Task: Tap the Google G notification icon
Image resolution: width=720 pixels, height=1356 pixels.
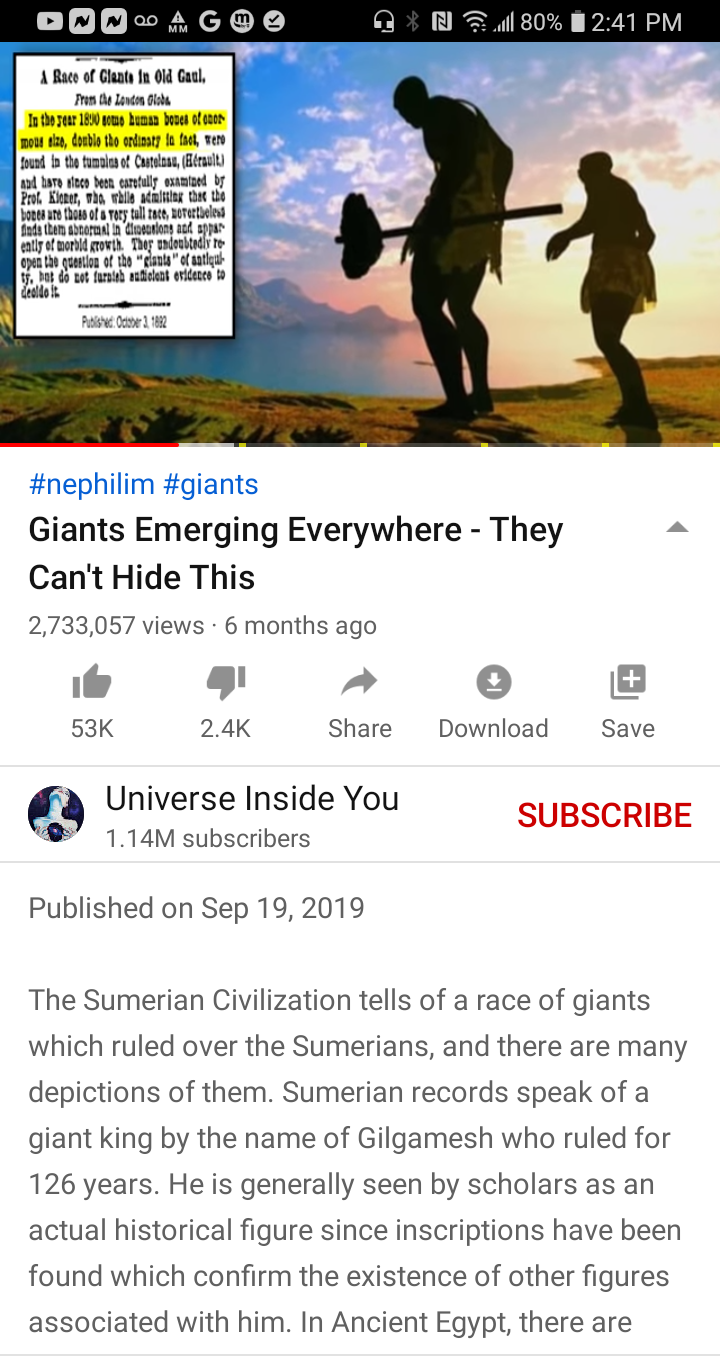Action: pos(211,21)
